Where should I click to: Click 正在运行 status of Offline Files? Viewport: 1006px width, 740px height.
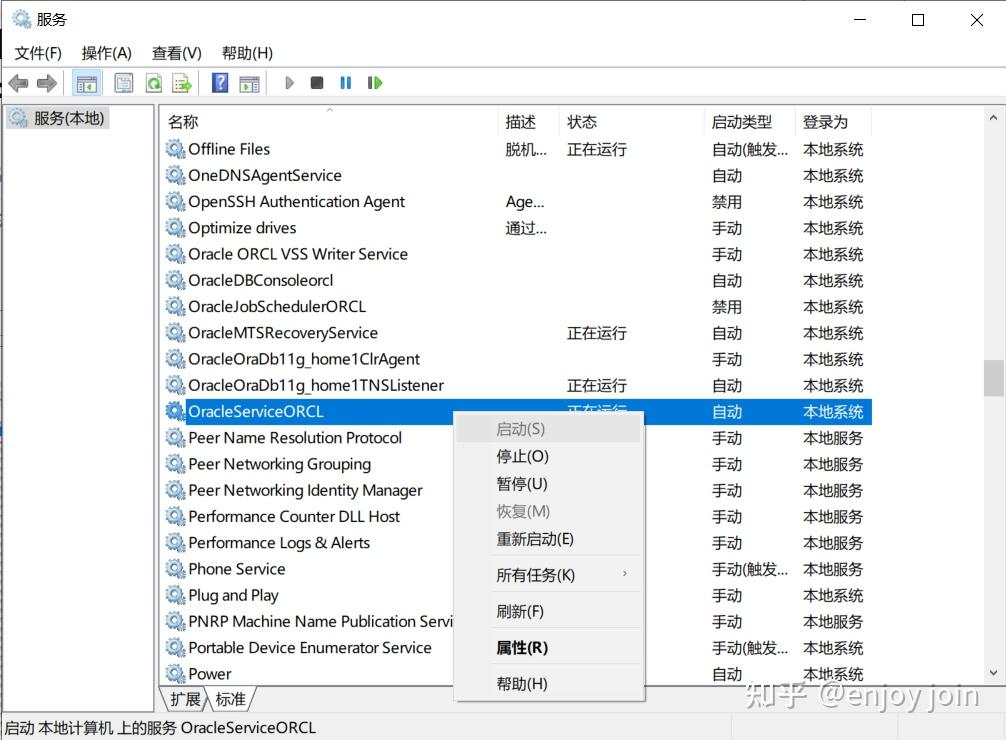click(597, 150)
